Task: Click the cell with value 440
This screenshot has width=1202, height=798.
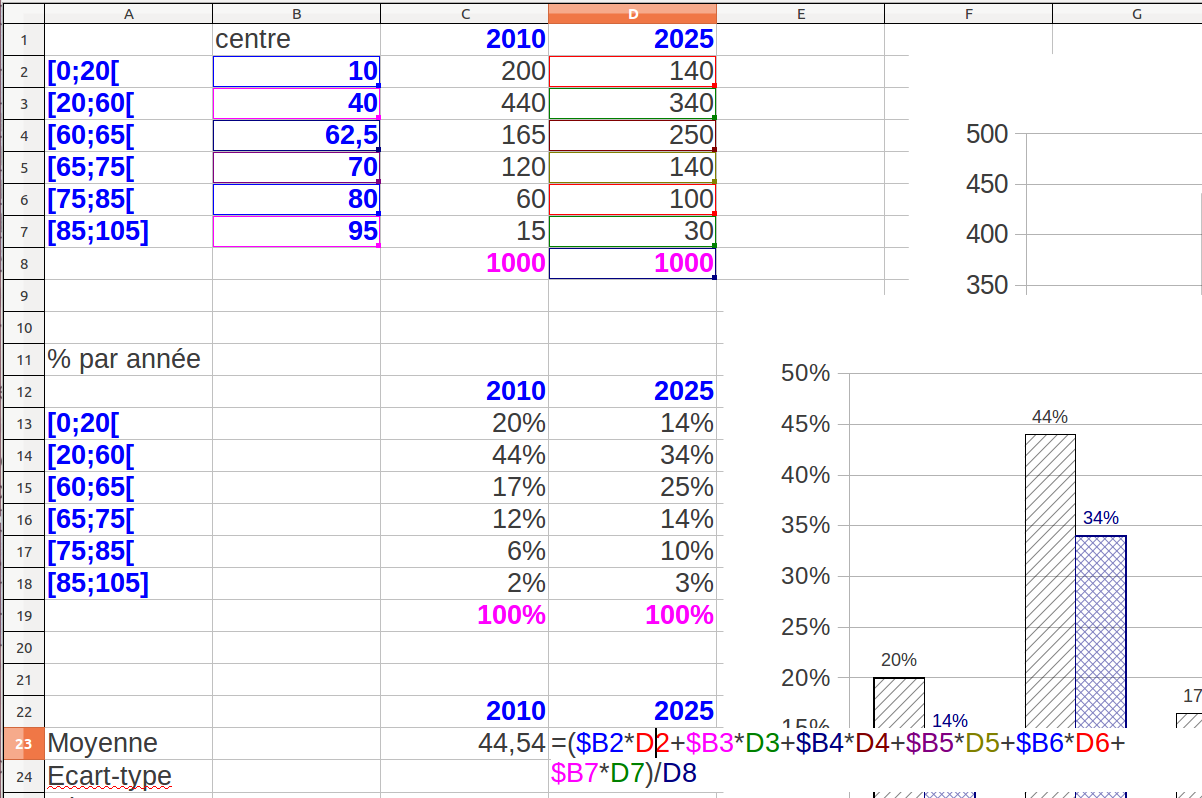Action: [464, 103]
